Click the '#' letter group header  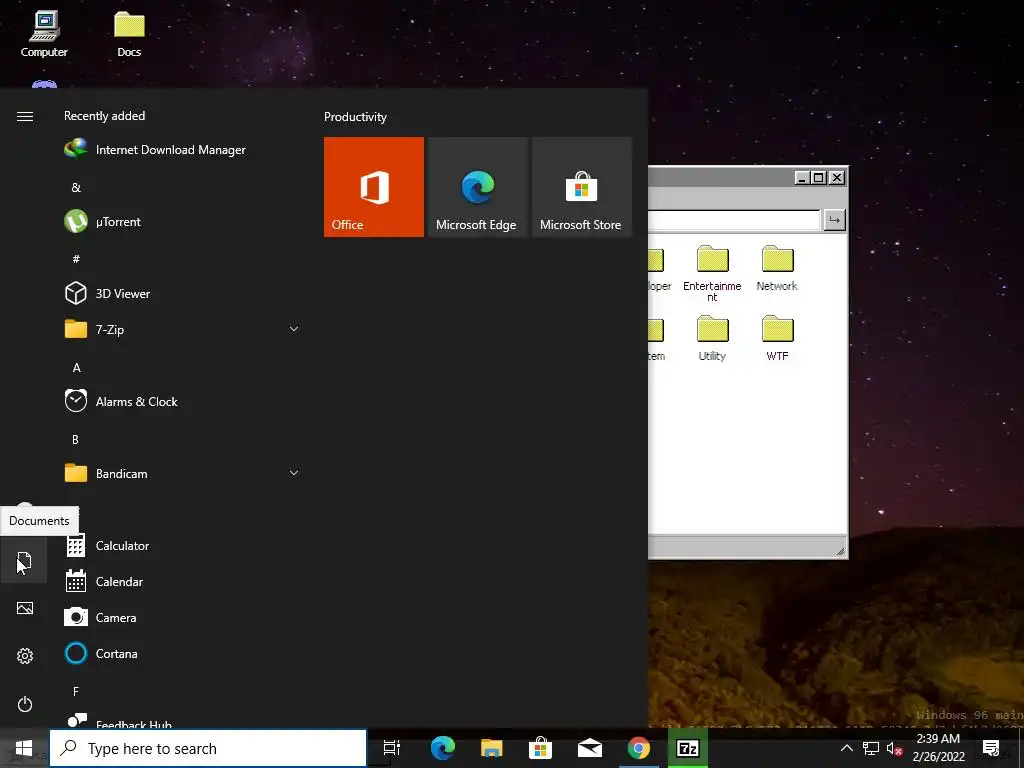click(x=76, y=259)
